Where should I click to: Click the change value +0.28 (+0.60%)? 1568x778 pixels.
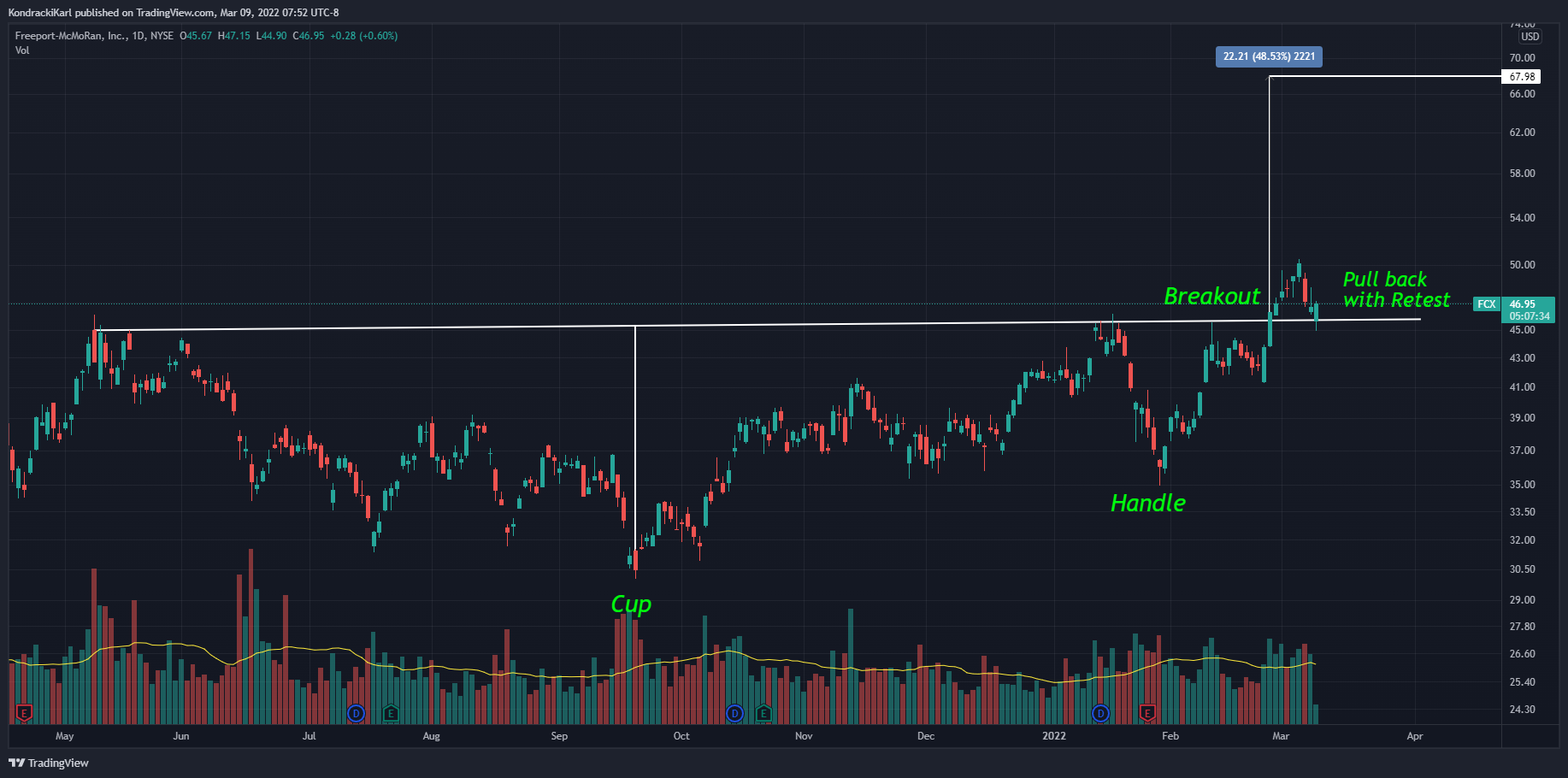364,36
